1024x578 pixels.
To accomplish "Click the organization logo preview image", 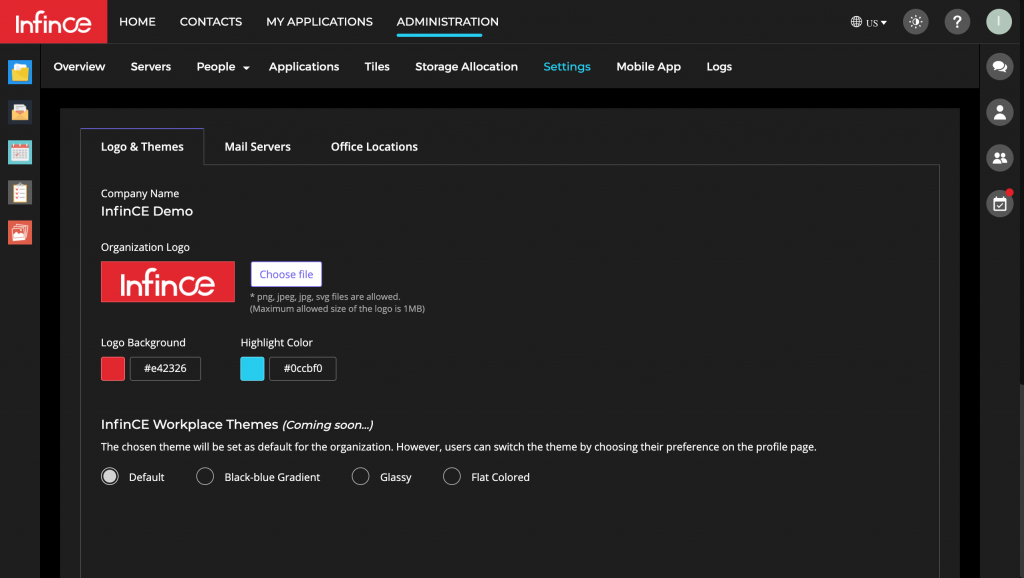I will coord(168,281).
